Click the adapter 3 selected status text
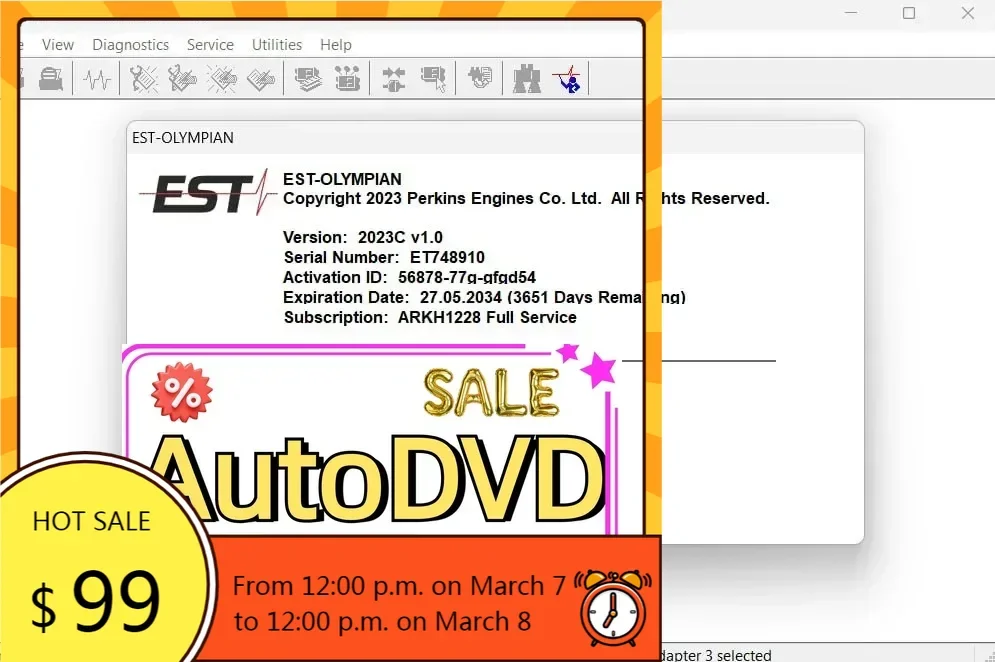 716,655
